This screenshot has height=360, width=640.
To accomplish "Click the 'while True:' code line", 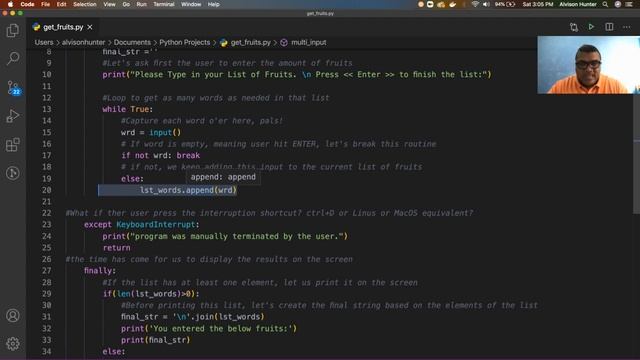I will (127, 109).
